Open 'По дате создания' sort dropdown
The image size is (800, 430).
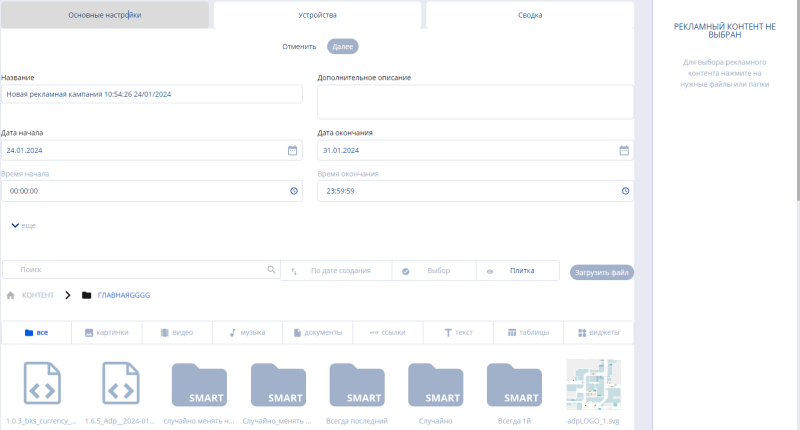point(334,270)
